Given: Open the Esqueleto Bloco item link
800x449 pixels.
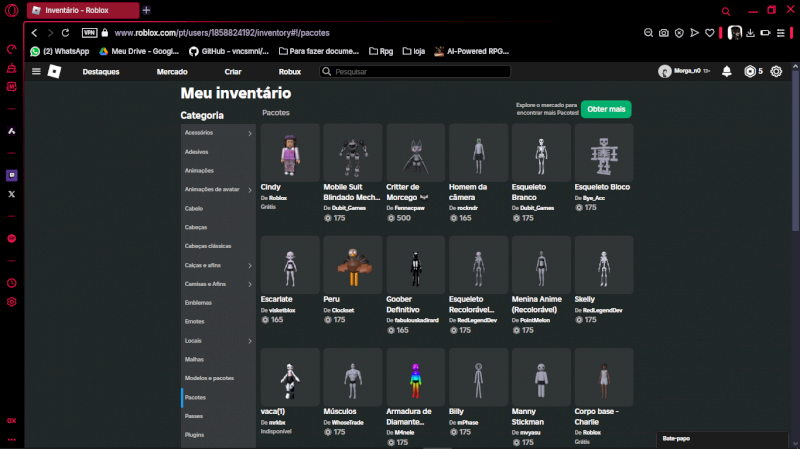Looking at the screenshot, I should pyautogui.click(x=602, y=187).
